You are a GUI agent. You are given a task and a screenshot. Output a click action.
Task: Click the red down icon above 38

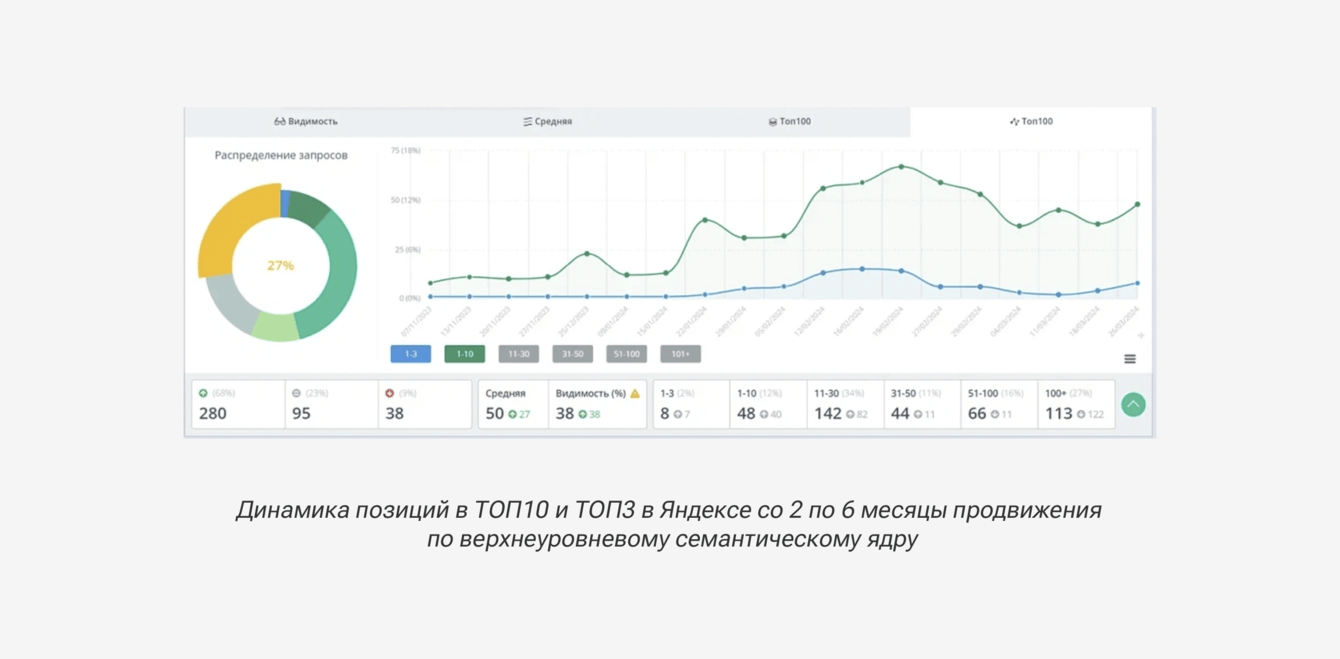coord(390,394)
